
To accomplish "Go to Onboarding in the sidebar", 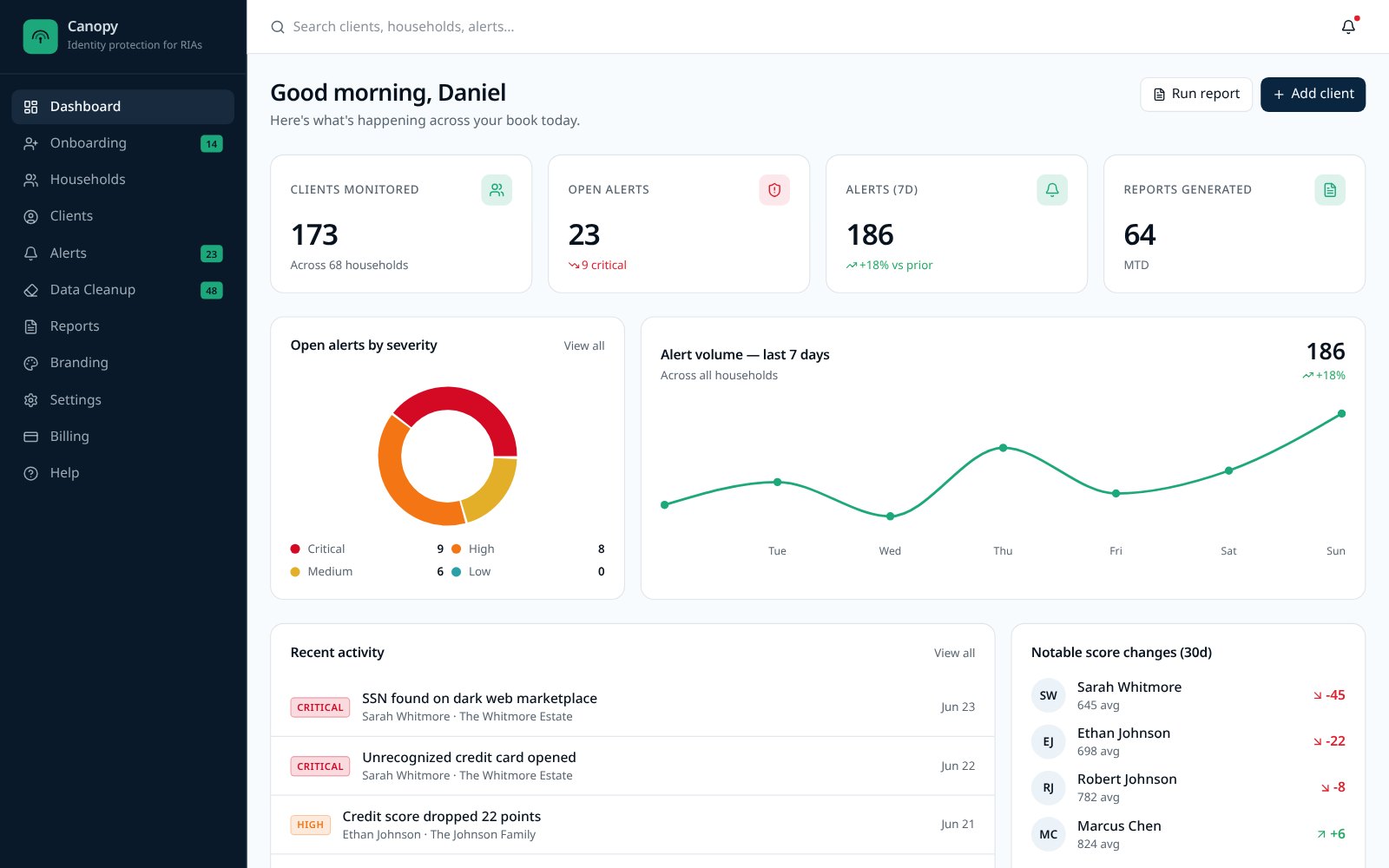I will pyautogui.click(x=123, y=143).
